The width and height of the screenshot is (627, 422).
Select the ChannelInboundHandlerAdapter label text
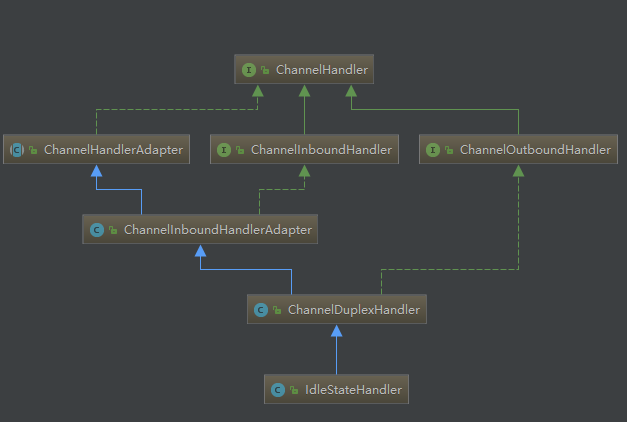(217, 230)
